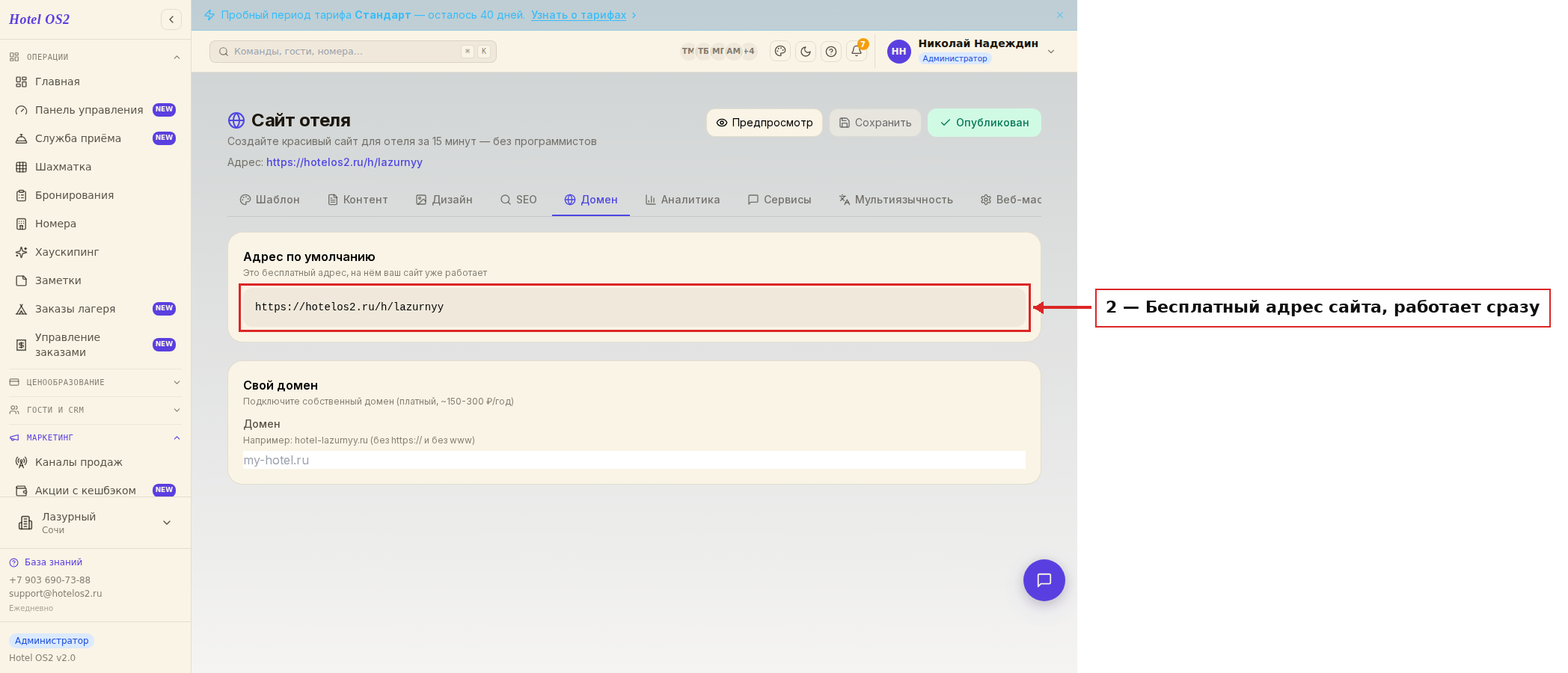Open Управление заказами
Image resolution: width=1568 pixels, height=673 pixels.
(x=95, y=345)
